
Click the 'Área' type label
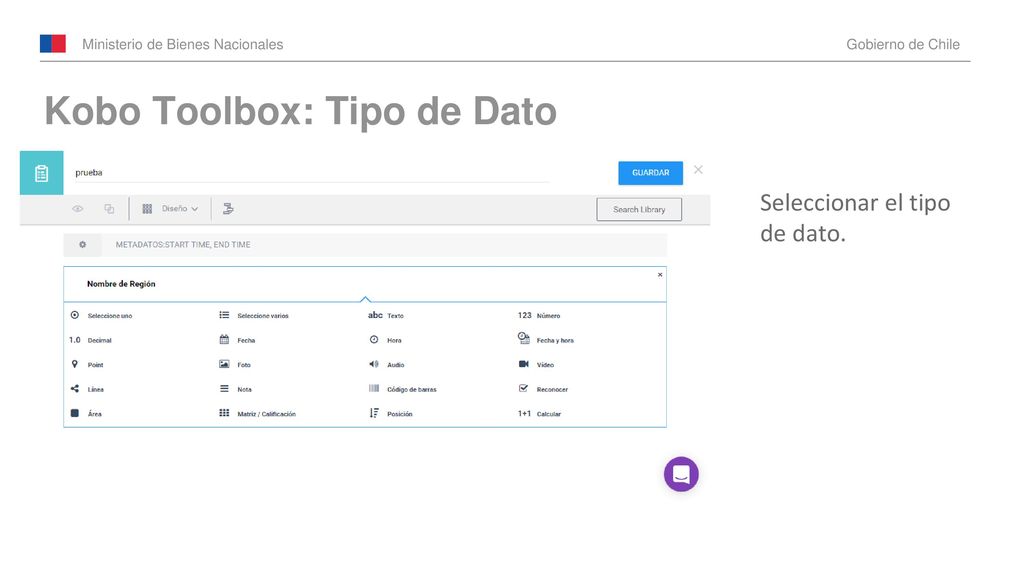click(95, 414)
